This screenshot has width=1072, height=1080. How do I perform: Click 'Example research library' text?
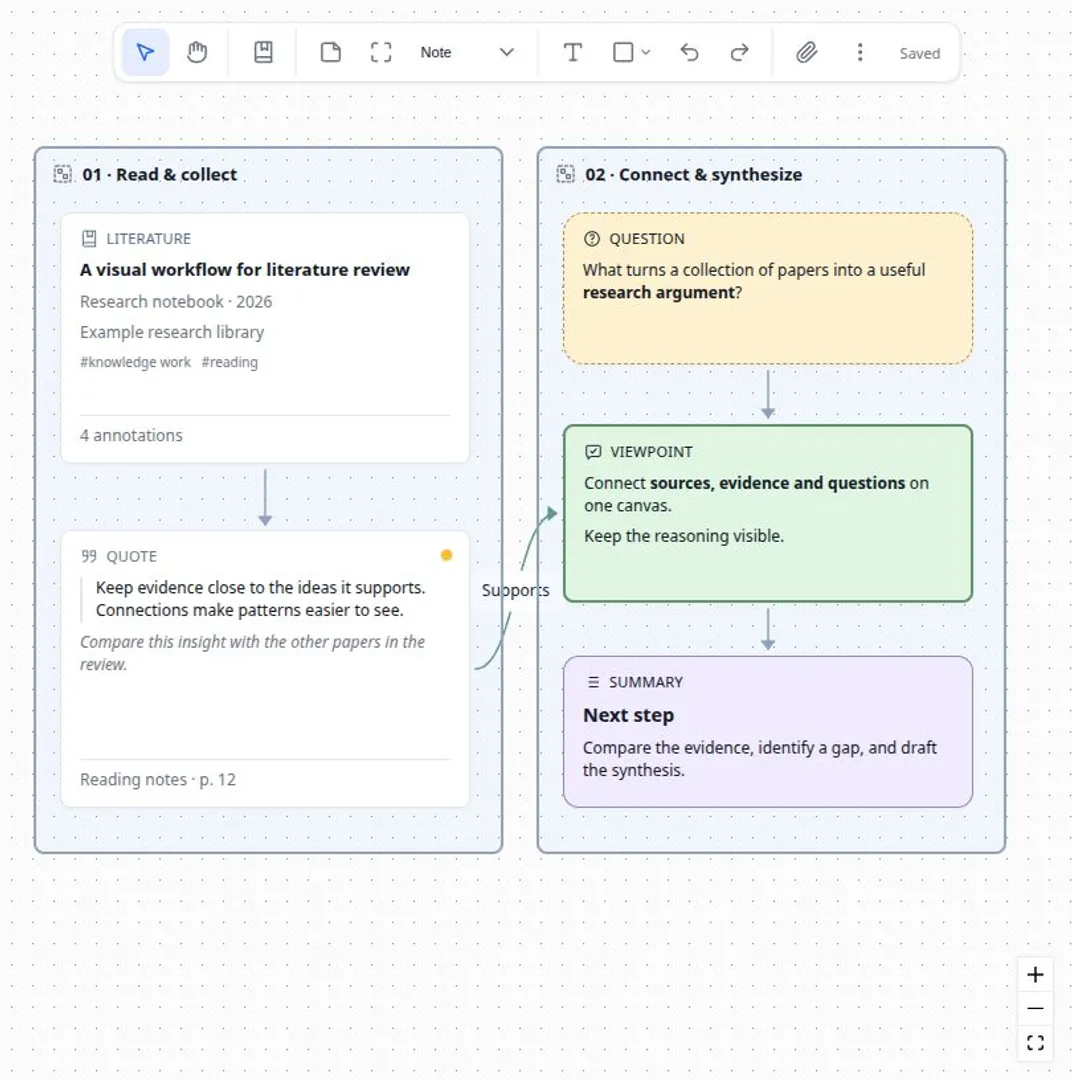pyautogui.click(x=172, y=332)
